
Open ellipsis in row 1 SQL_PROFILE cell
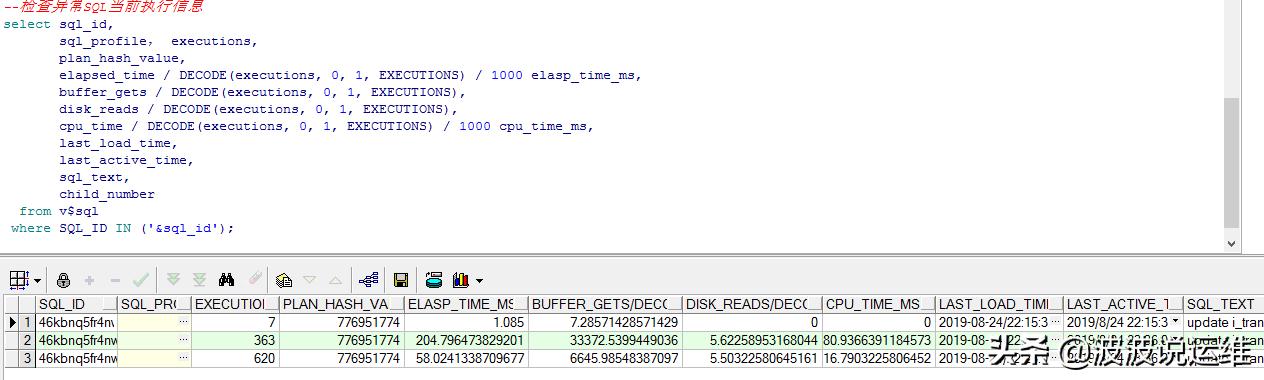(182, 322)
